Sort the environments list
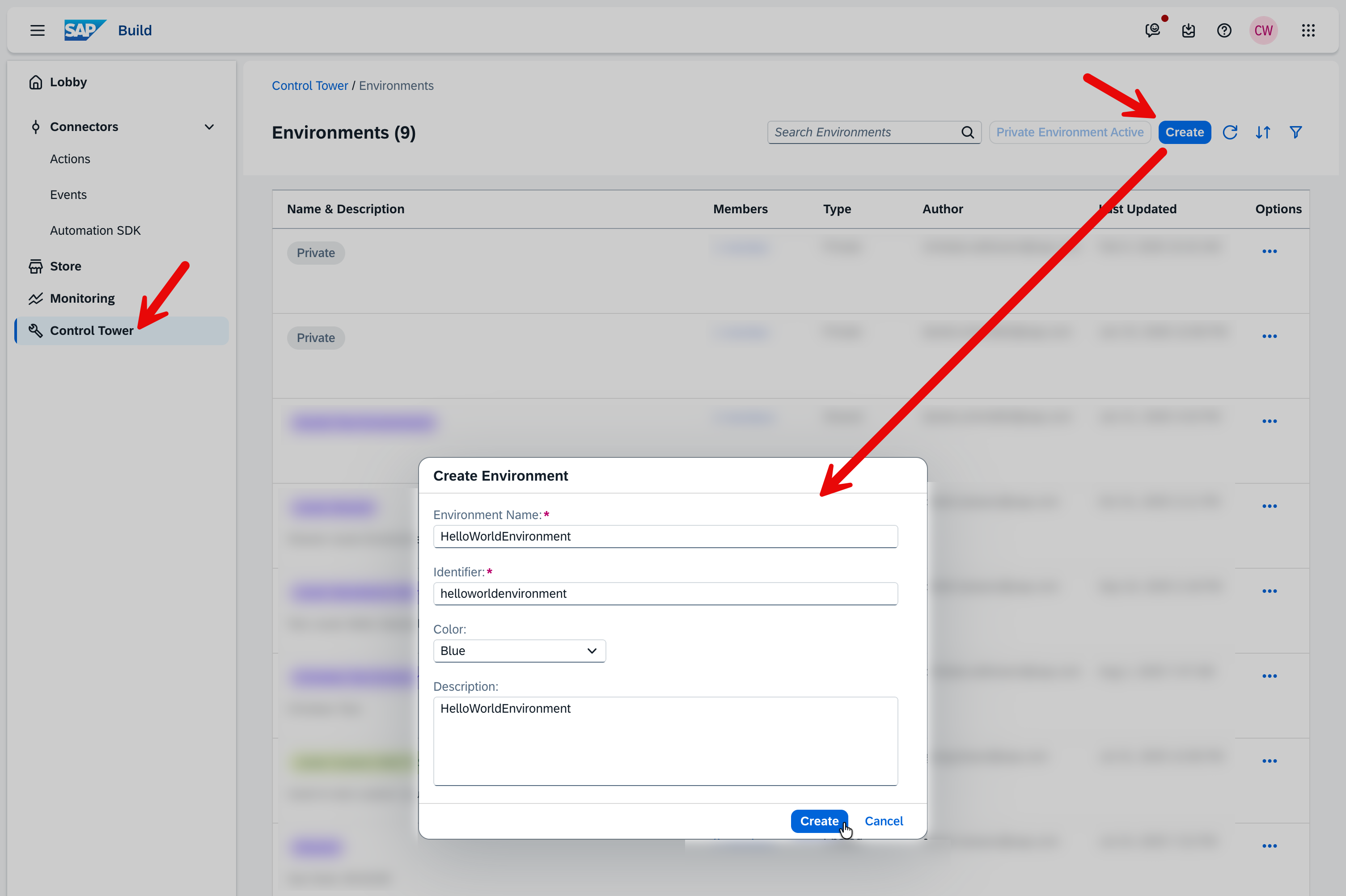 click(x=1262, y=133)
